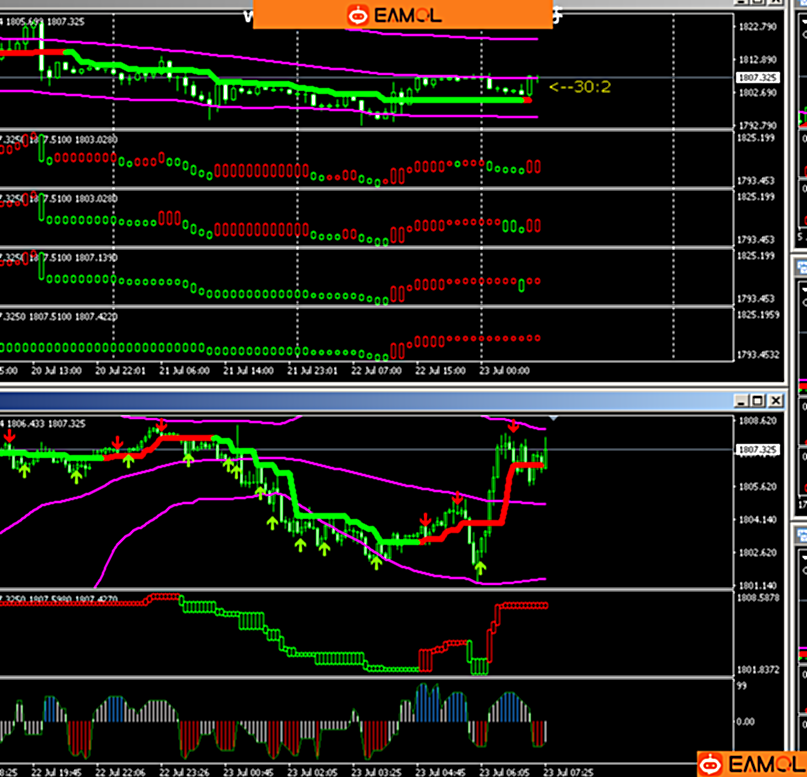Maximize the lower chart window
The image size is (807, 777).
pos(758,401)
